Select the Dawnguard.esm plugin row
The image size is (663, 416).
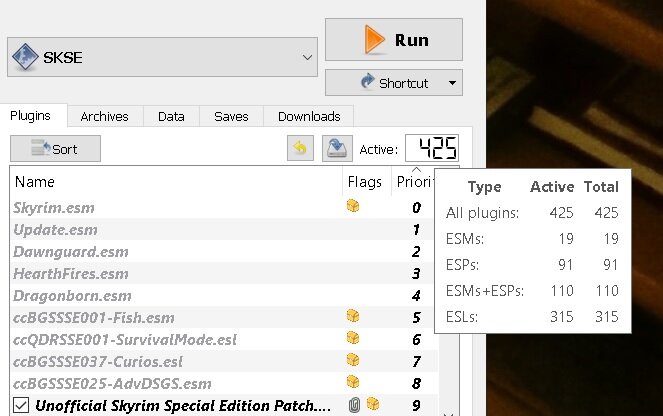(x=222, y=252)
